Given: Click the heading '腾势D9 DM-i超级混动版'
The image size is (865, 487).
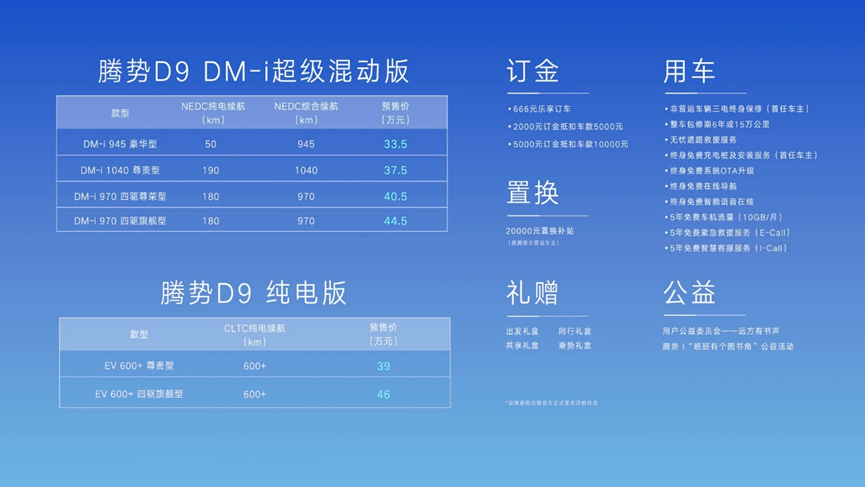Looking at the screenshot, I should tap(253, 72).
